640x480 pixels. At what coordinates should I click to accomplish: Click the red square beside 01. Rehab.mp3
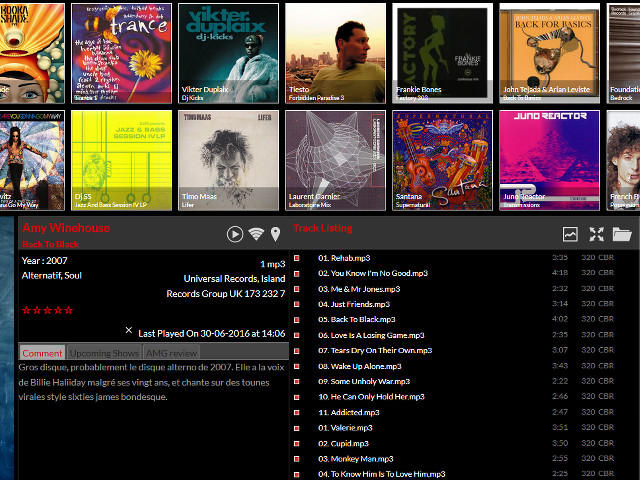tap(297, 258)
